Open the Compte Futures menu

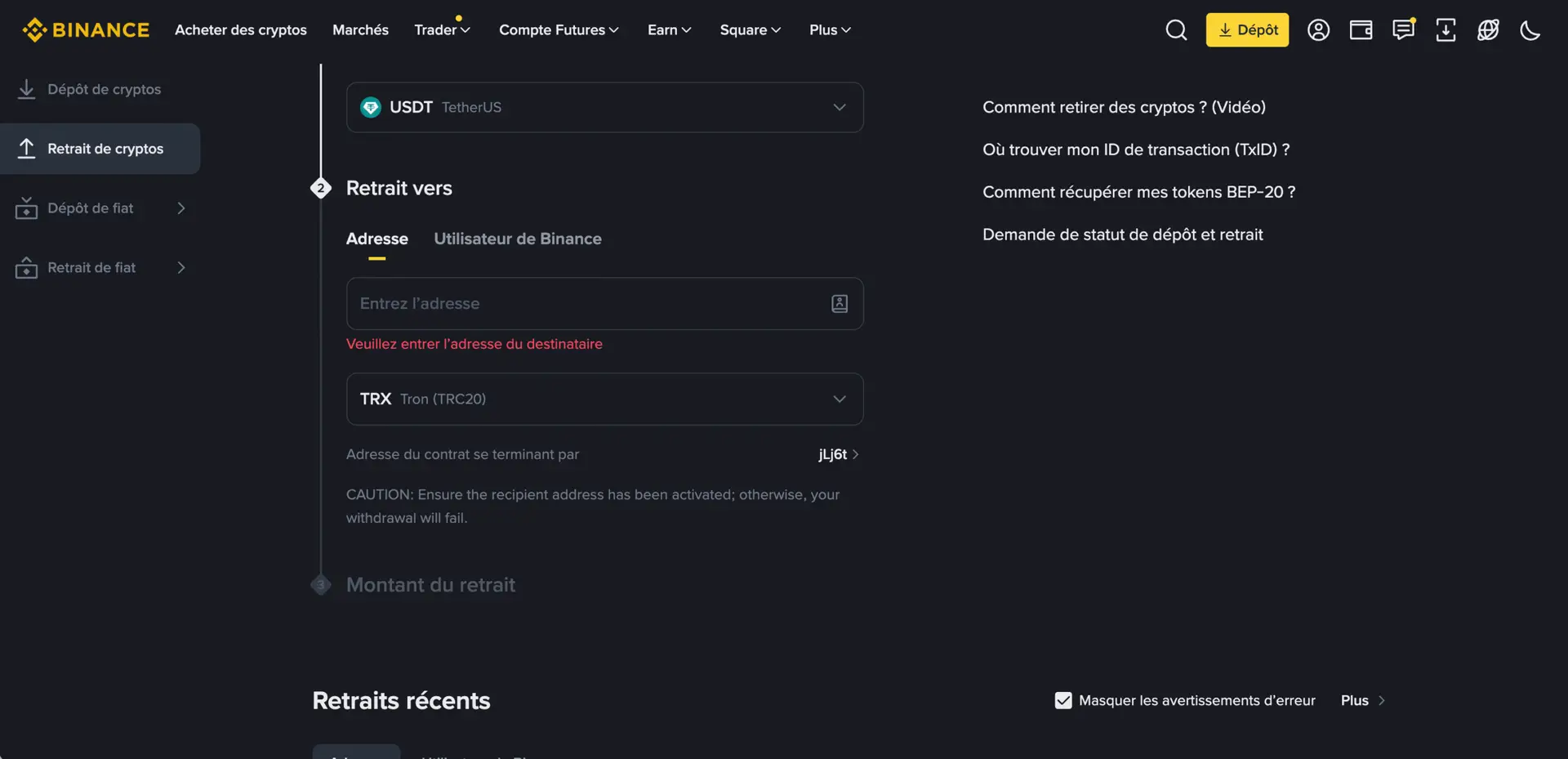coord(559,30)
